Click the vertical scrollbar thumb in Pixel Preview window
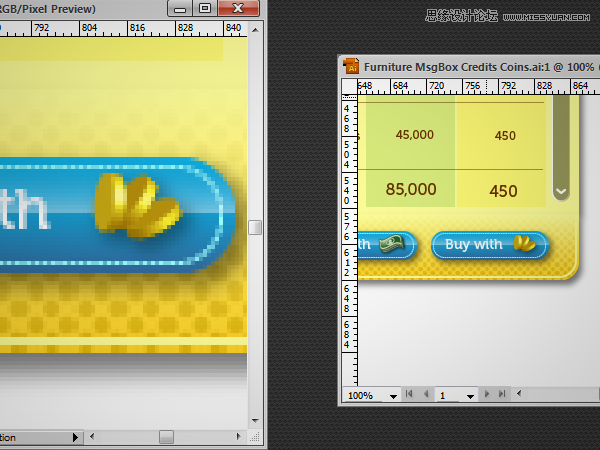This screenshot has width=600, height=450. pyautogui.click(x=255, y=227)
